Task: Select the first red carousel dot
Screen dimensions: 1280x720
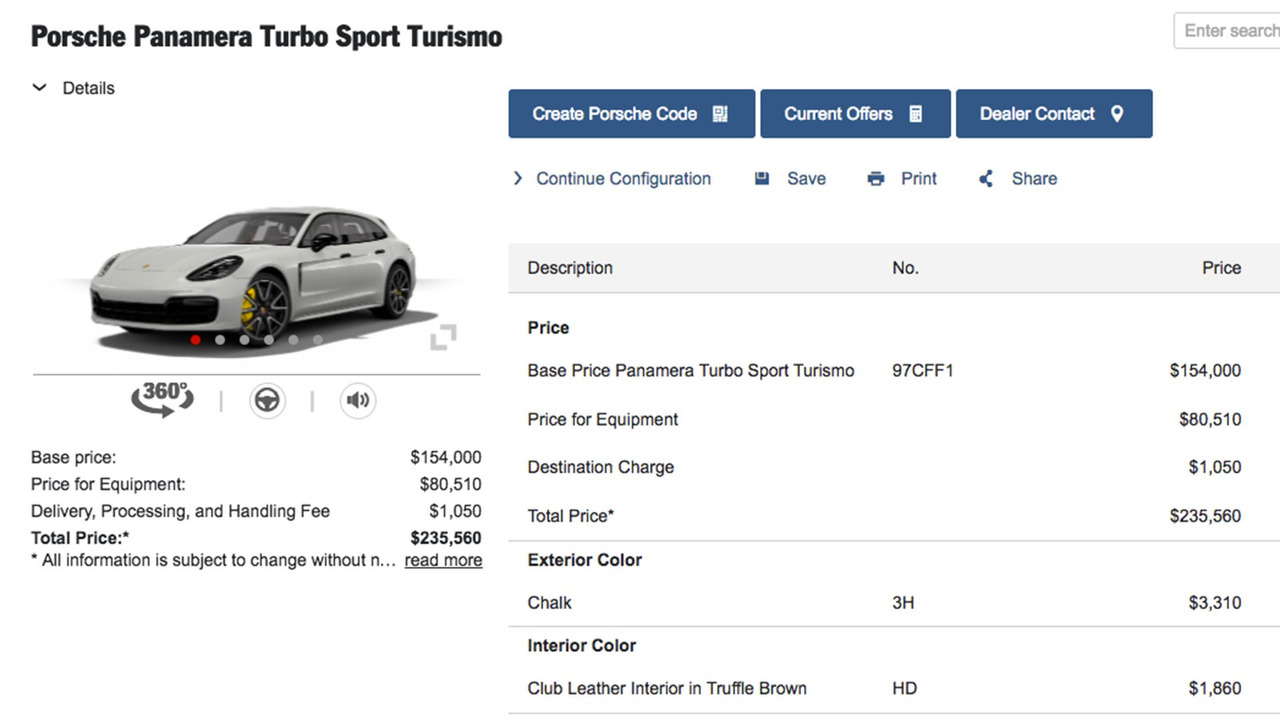Action: (x=196, y=340)
